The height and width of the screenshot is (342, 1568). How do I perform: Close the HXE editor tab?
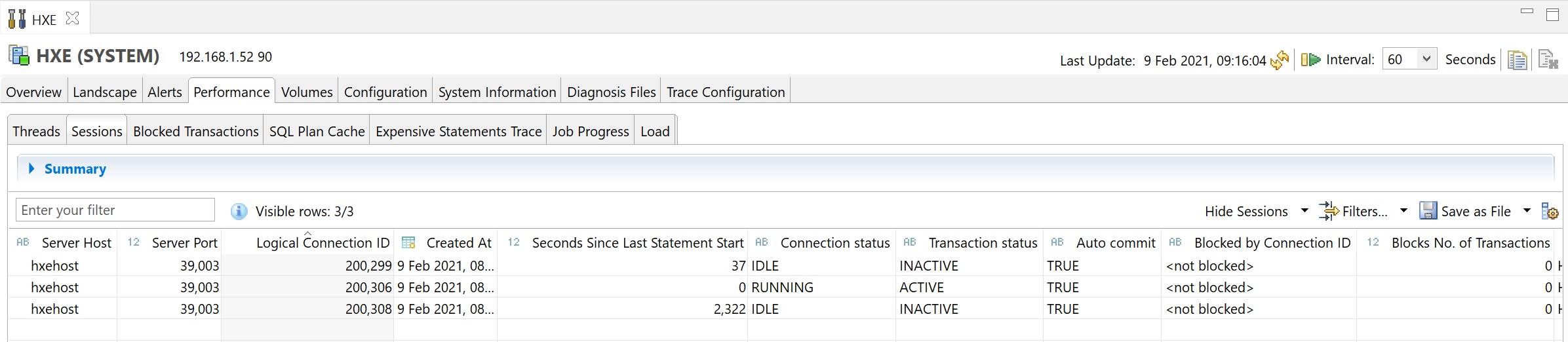73,19
